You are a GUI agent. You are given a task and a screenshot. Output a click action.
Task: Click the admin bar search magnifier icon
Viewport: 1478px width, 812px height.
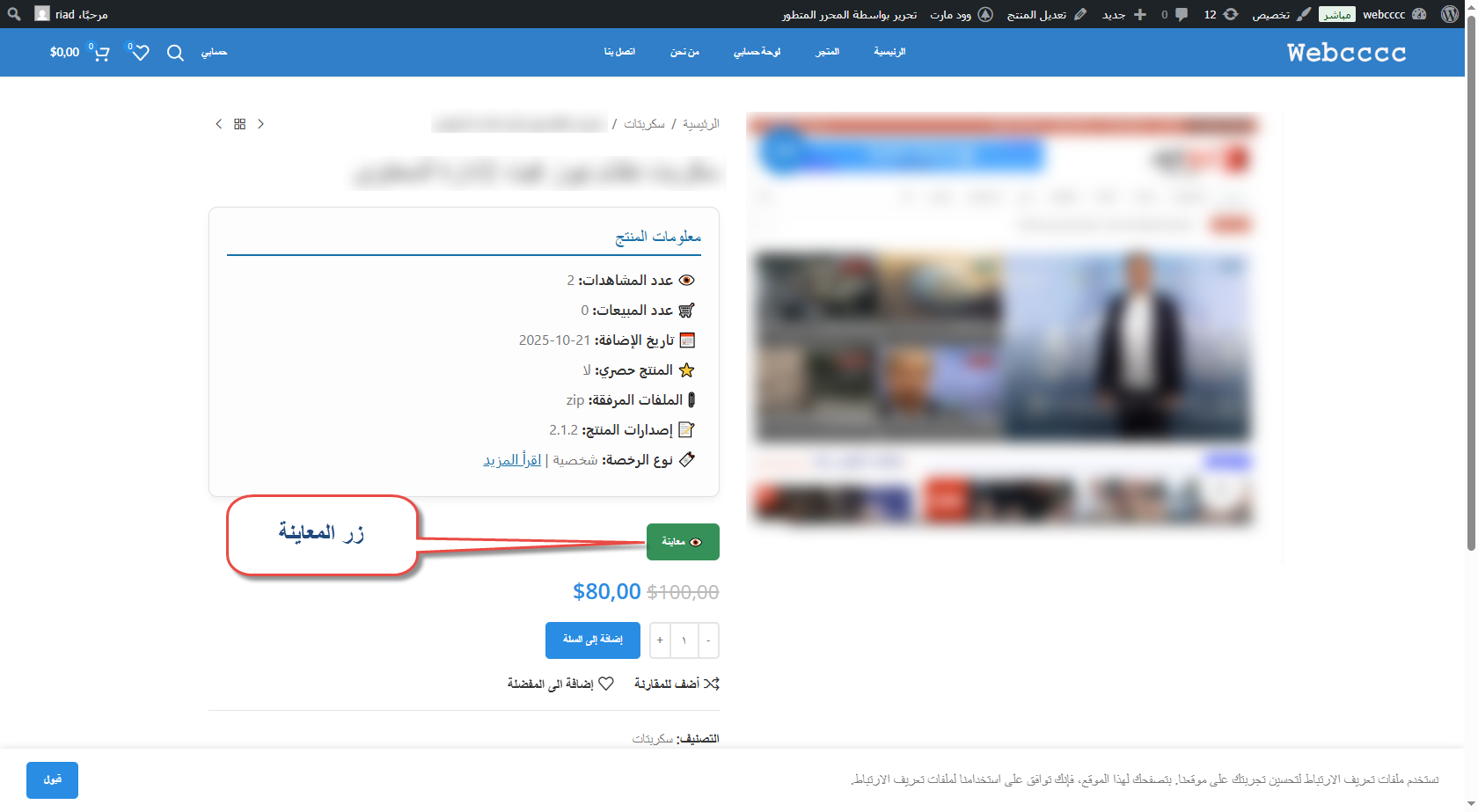[x=14, y=14]
